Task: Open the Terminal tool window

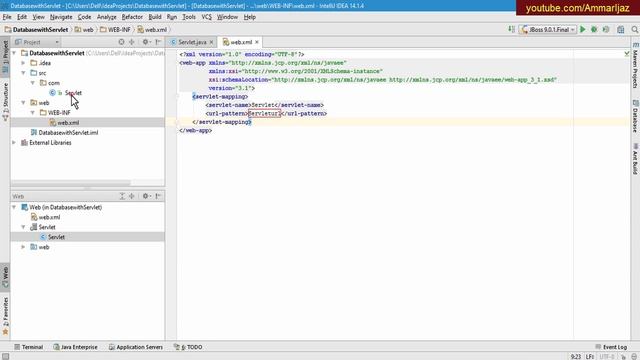Action: click(28, 347)
